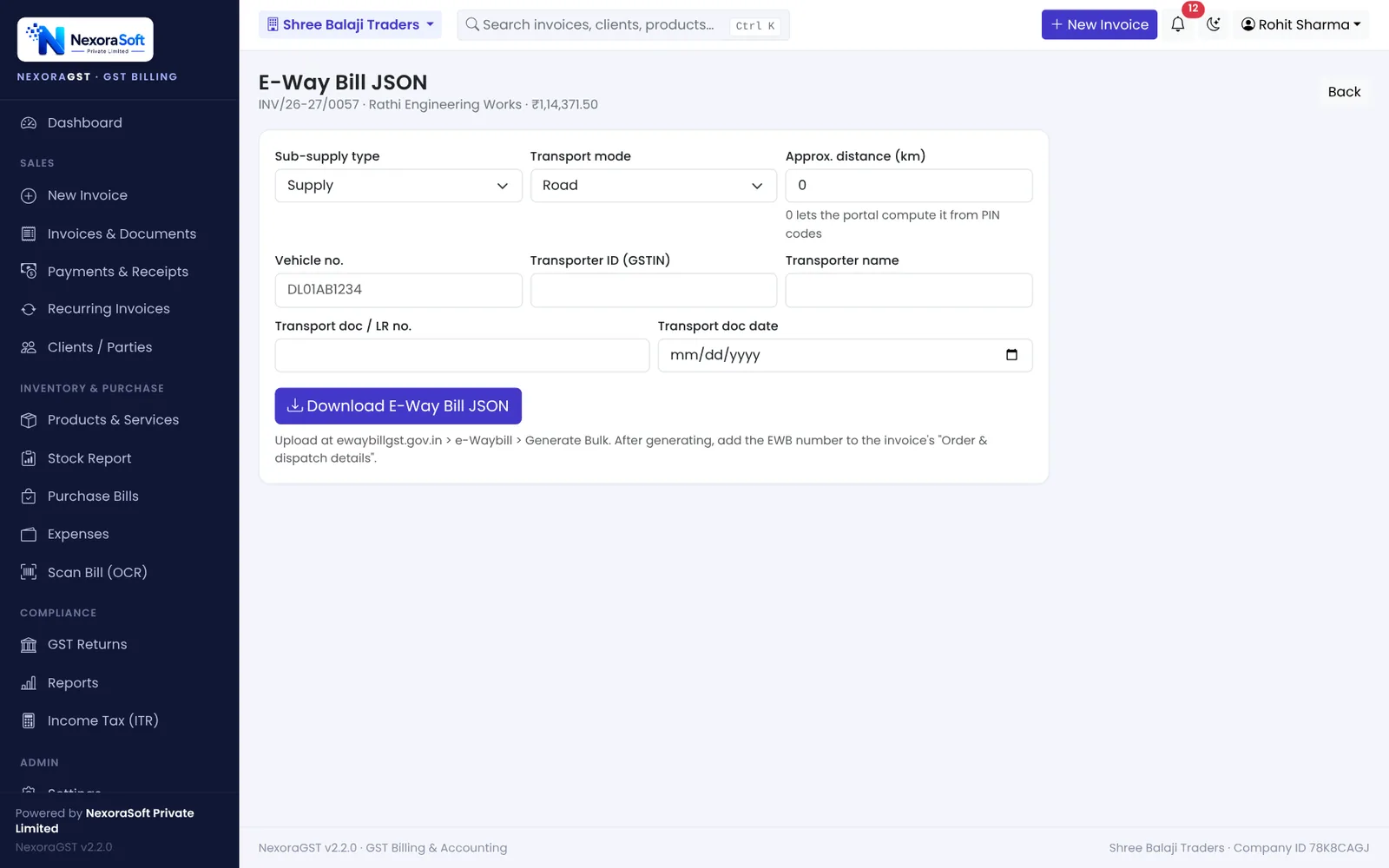Expand the Sub-supply type dropdown
Viewport: 1389px width, 868px height.
pyautogui.click(x=398, y=186)
